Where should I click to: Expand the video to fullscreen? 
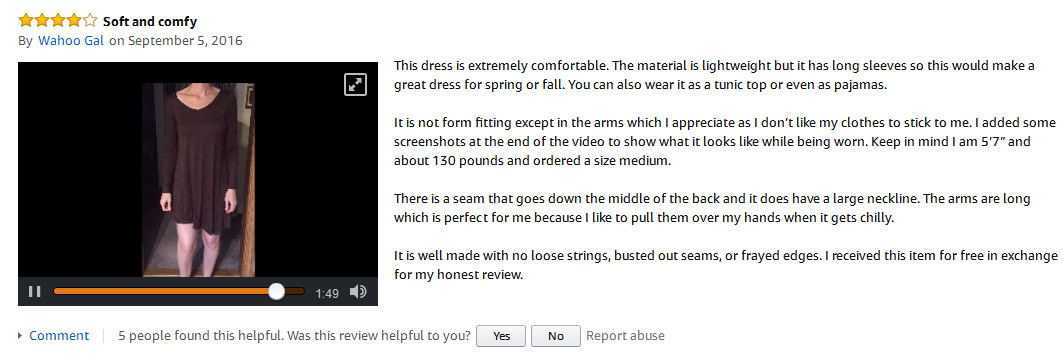point(355,84)
